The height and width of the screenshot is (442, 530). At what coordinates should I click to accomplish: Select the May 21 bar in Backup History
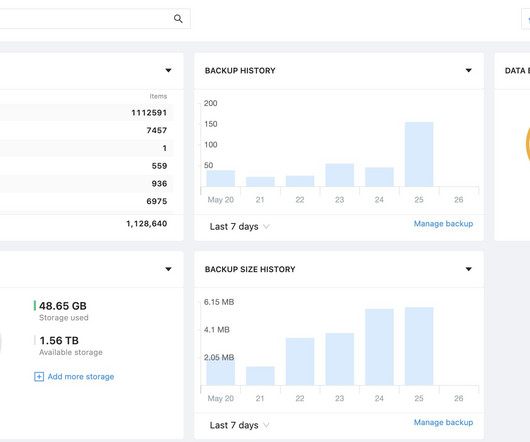pos(260,182)
